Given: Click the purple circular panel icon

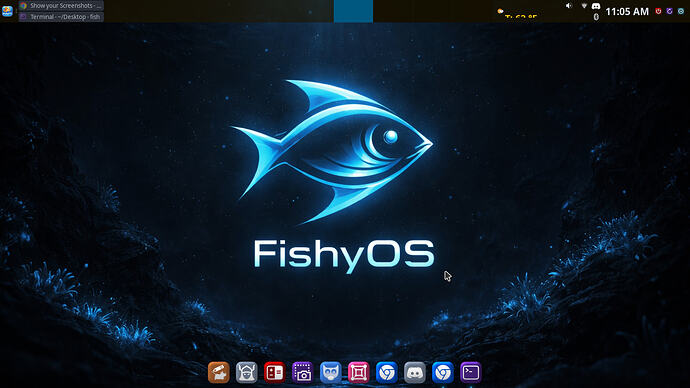Looking at the screenshot, I should pos(669,11).
